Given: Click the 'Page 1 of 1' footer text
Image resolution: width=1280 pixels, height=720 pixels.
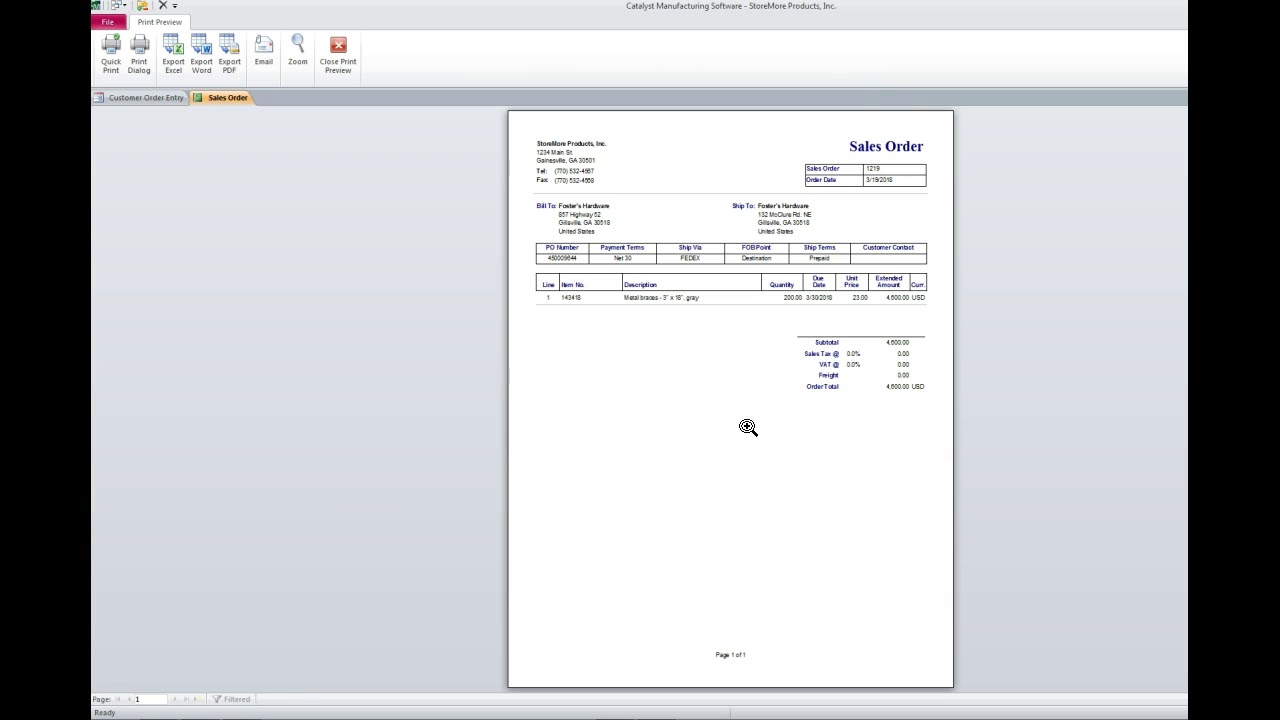Looking at the screenshot, I should click(x=731, y=655).
